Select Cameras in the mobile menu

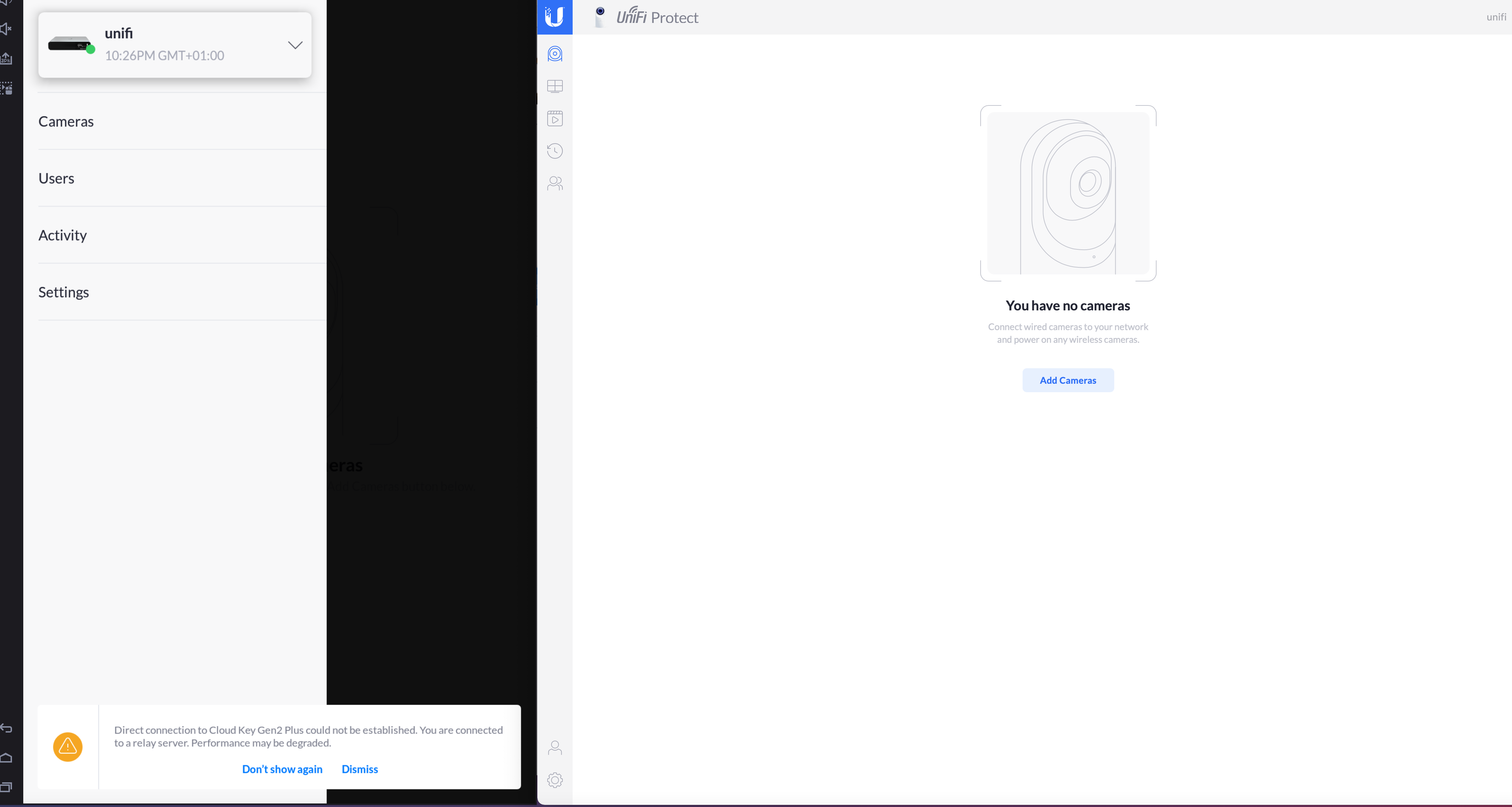(66, 121)
